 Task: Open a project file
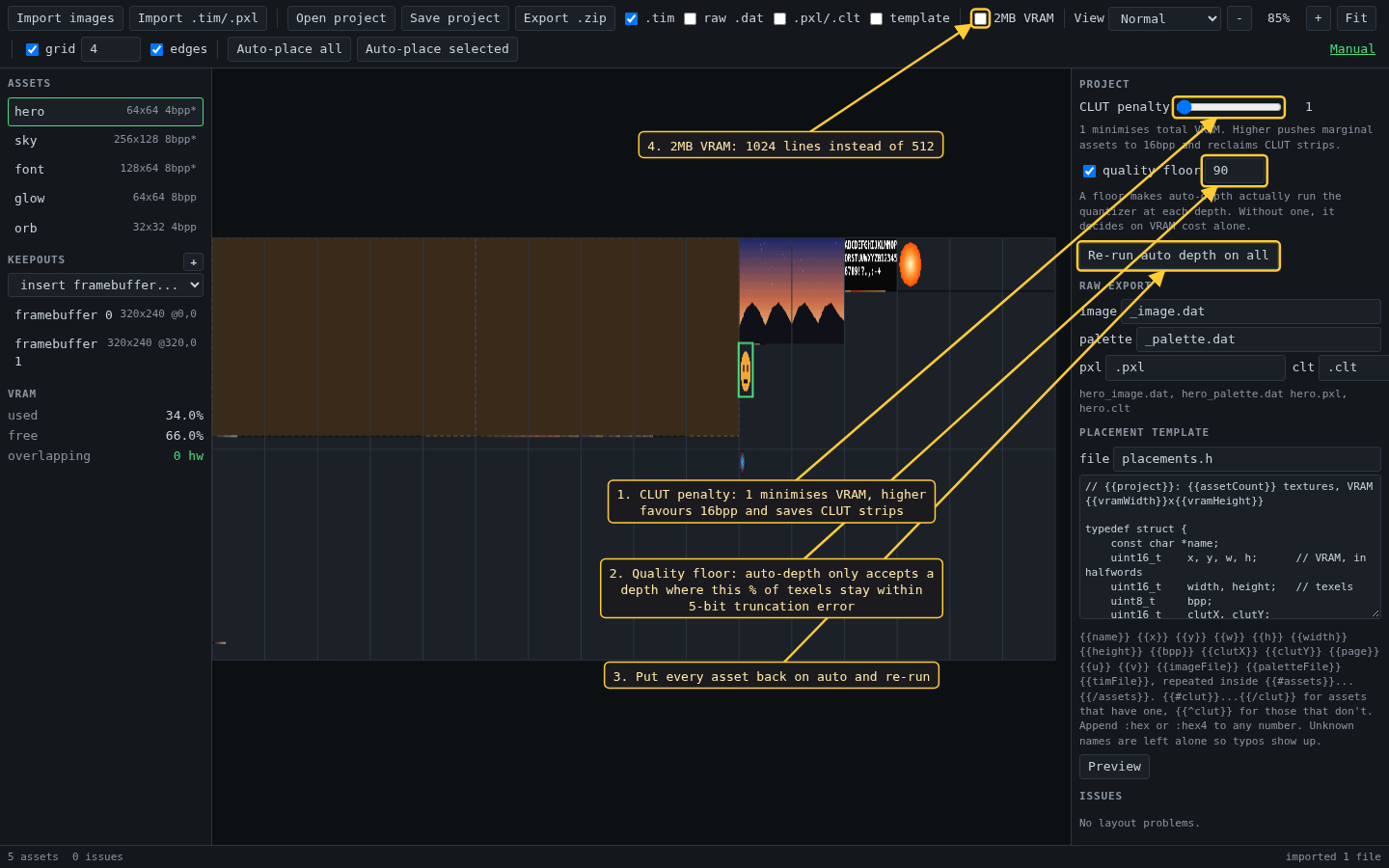pyautogui.click(x=340, y=18)
